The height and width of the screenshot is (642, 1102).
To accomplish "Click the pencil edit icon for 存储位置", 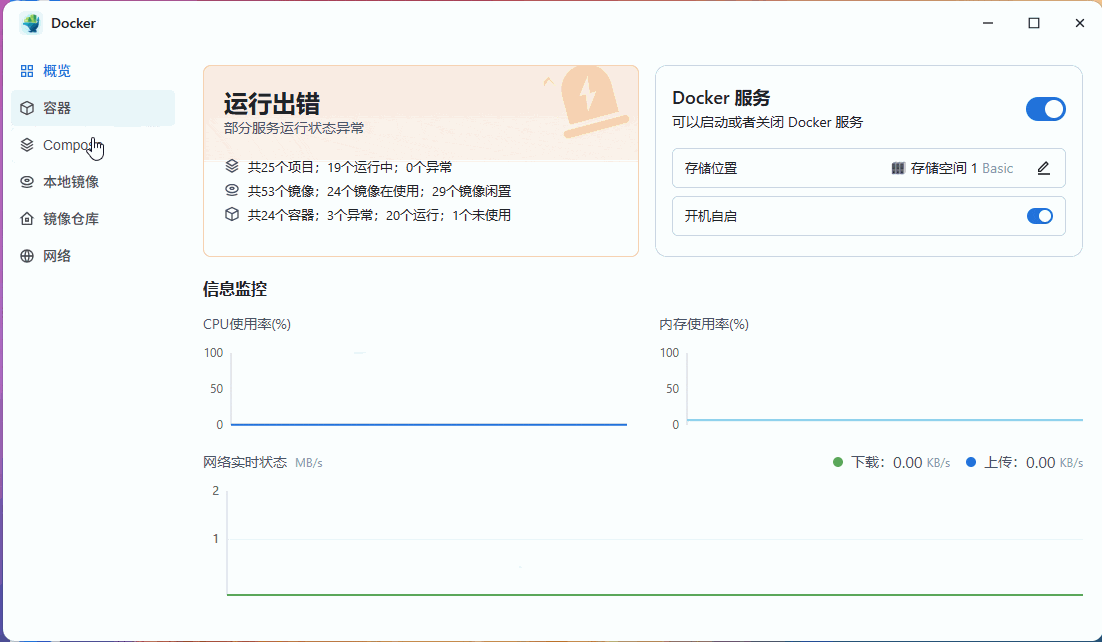I will coord(1044,168).
